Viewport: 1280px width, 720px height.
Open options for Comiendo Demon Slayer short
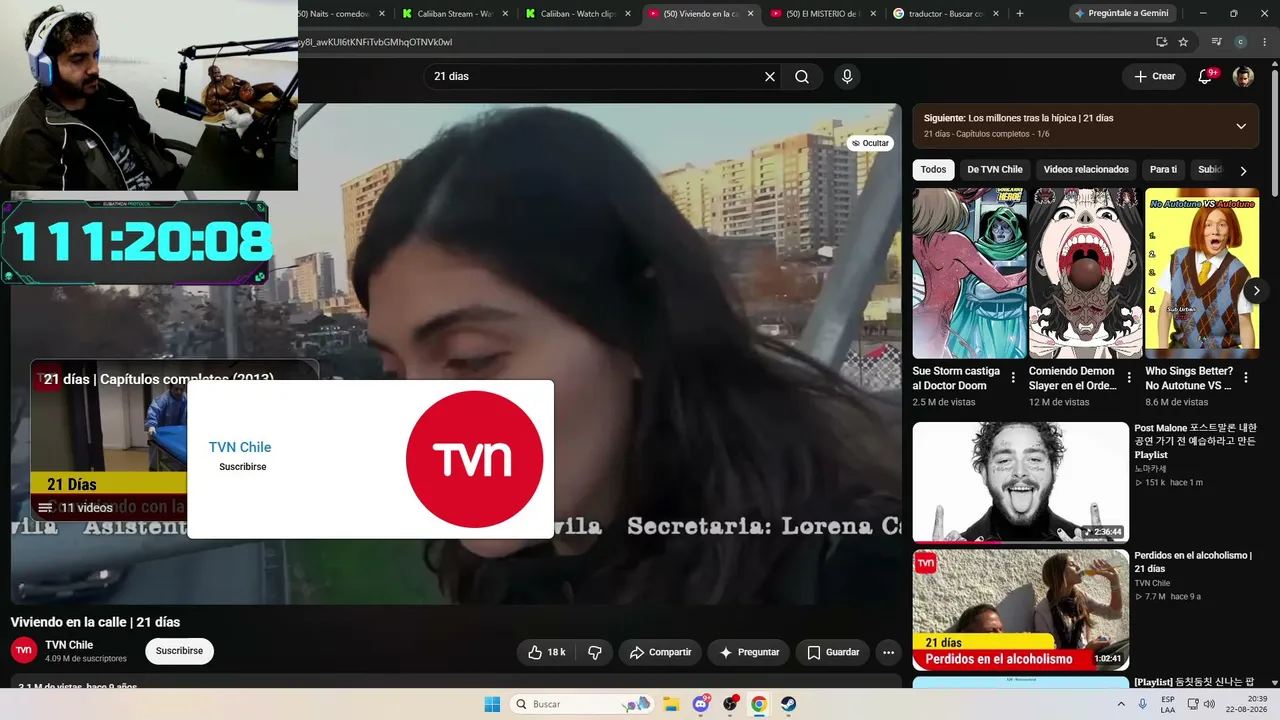1129,378
